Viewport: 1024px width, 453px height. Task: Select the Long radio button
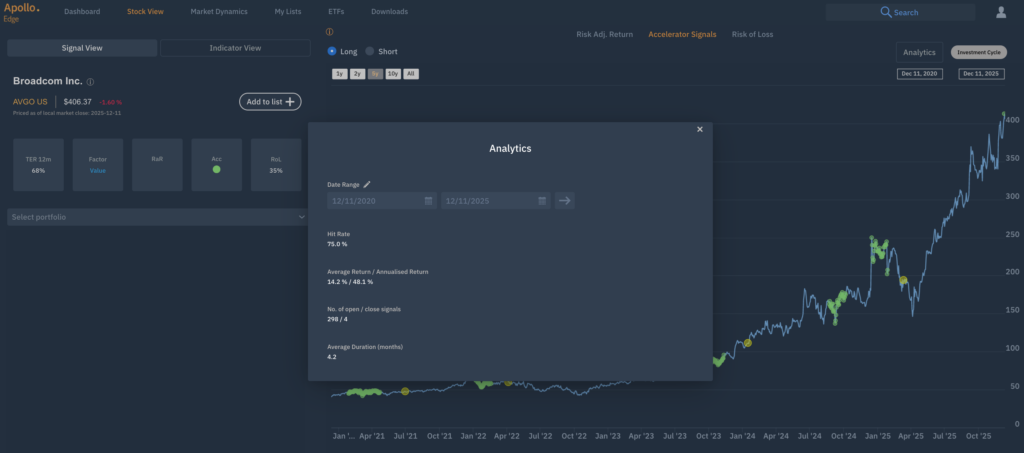tap(333, 51)
